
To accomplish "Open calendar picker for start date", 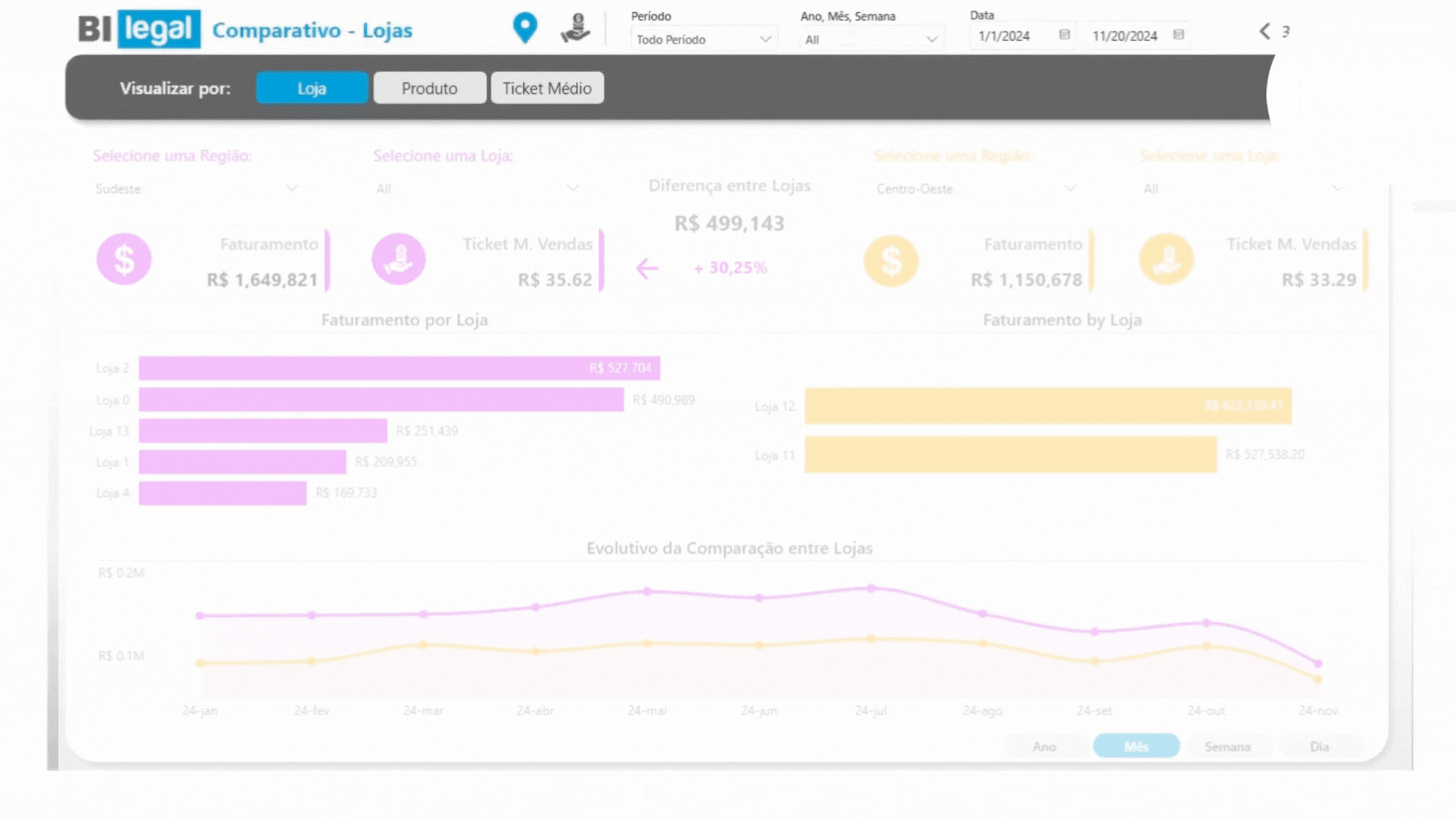I will click(x=1064, y=35).
